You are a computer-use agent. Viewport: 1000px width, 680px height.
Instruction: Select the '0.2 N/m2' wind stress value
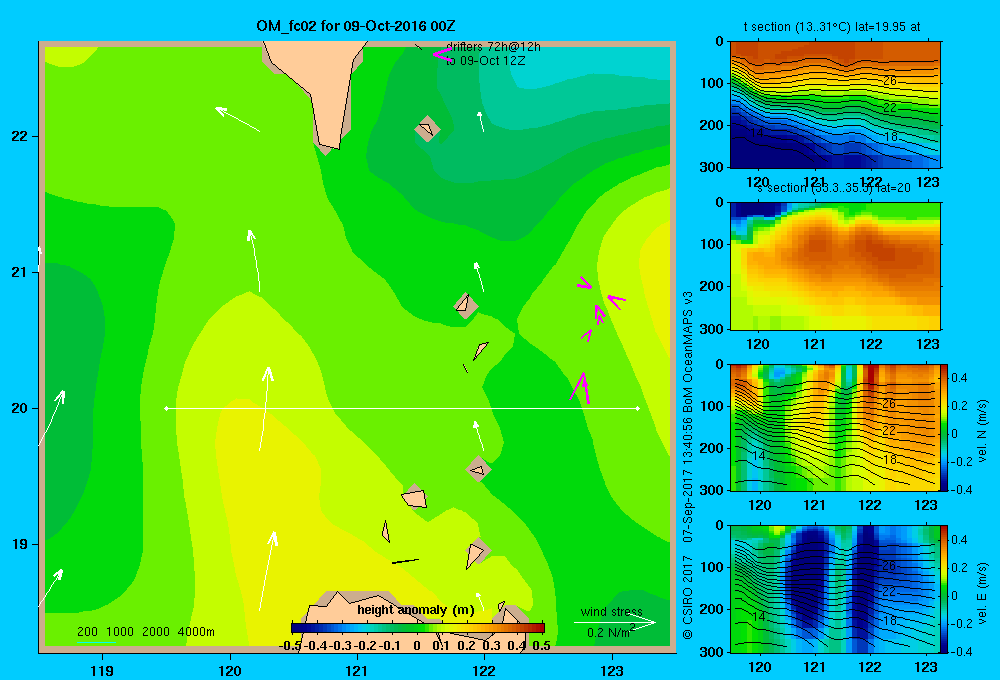coord(610,632)
